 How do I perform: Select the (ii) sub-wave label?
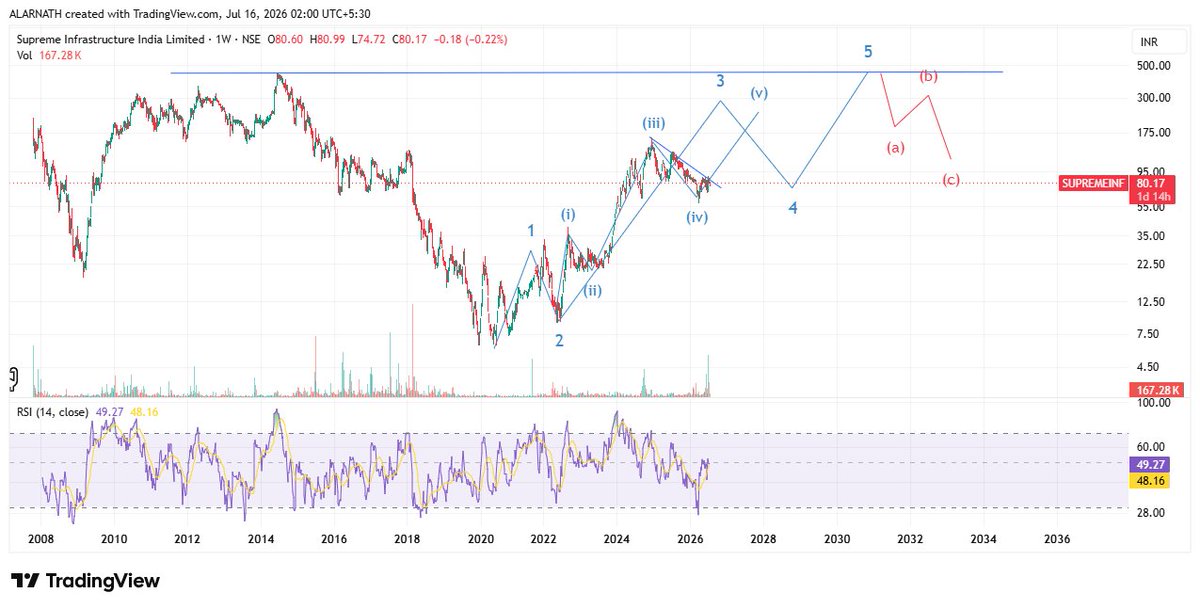(592, 291)
